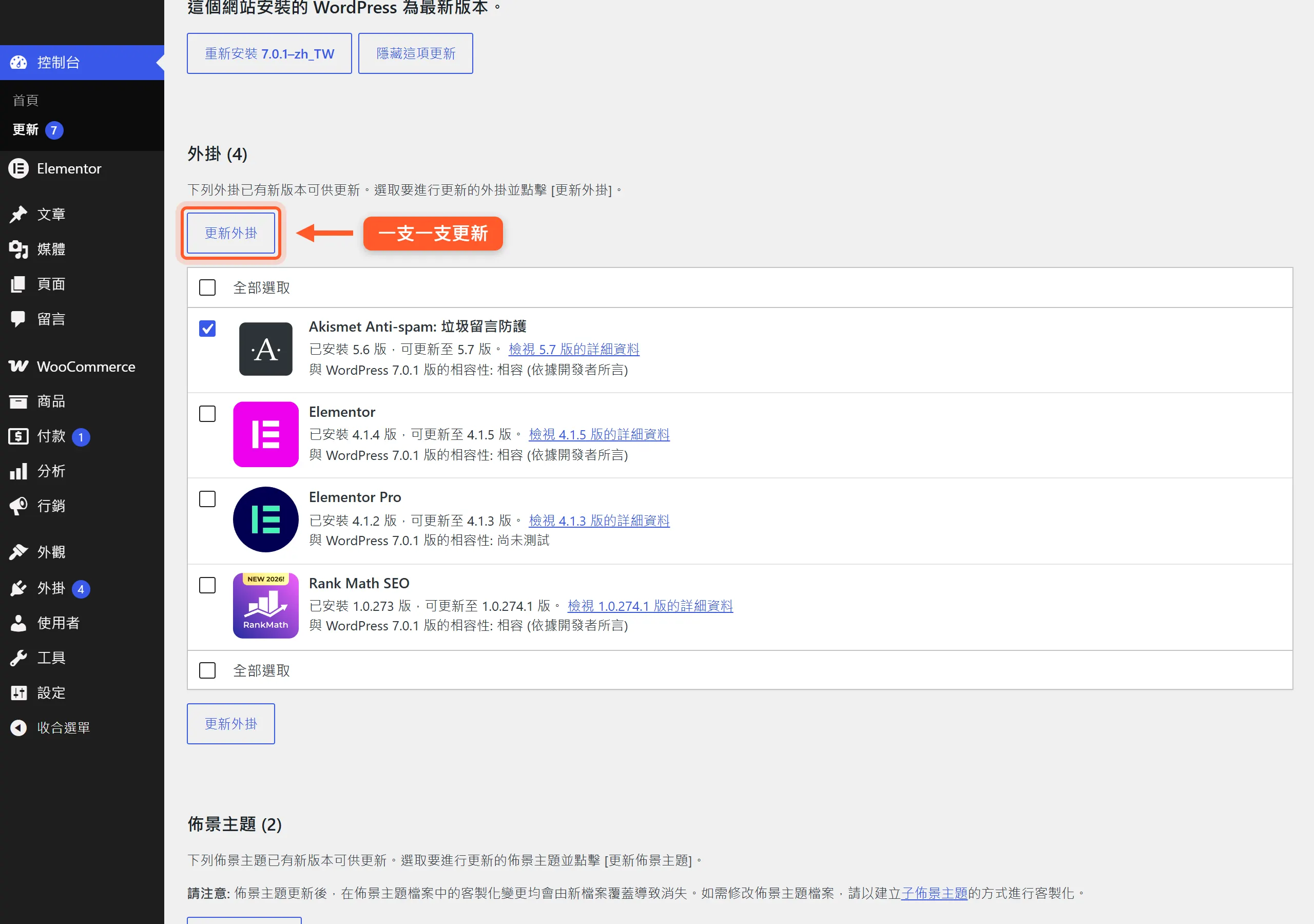
Task: Click the 收合選單 collapse arrow icon
Action: 18,727
